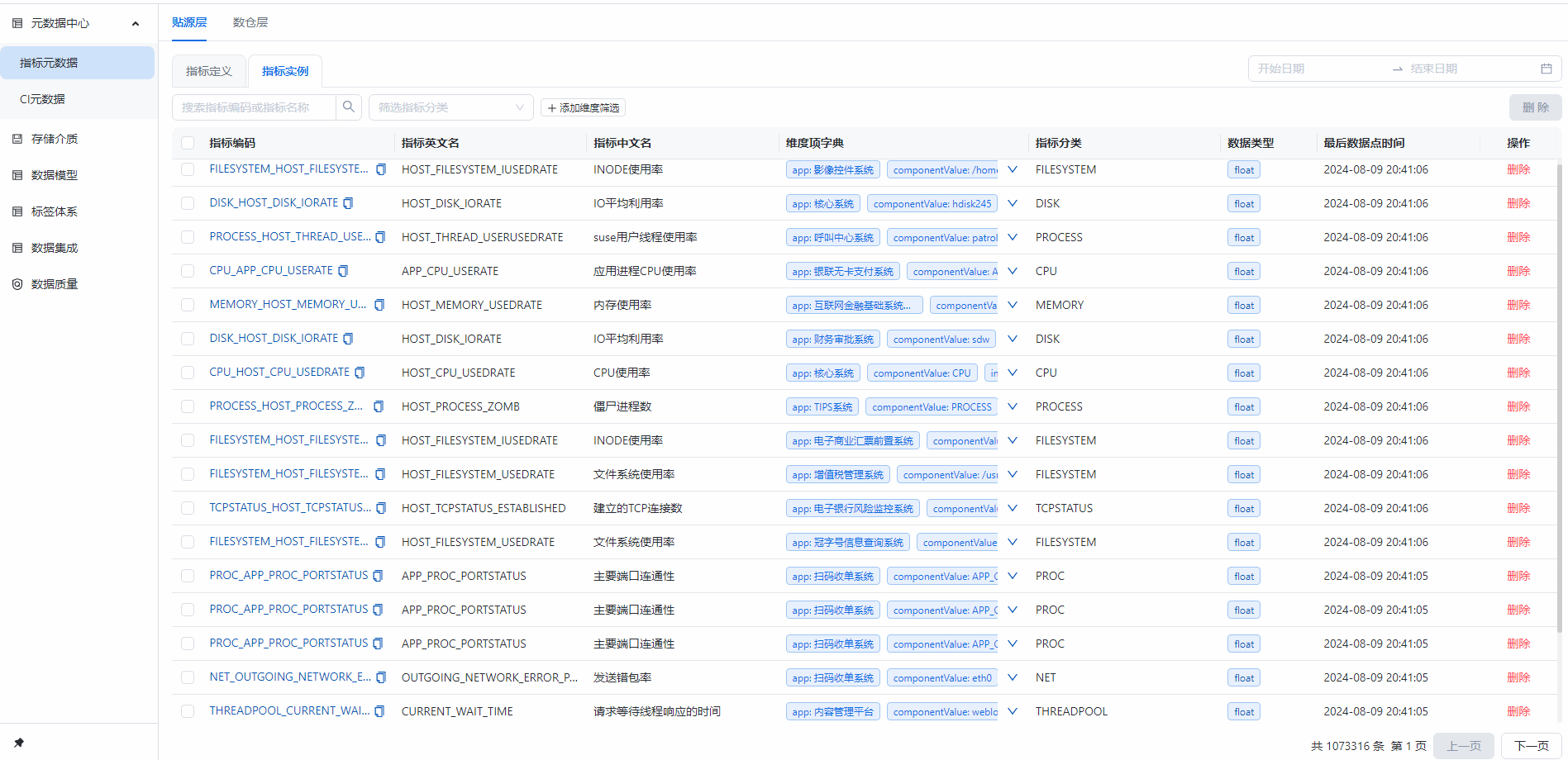Copy code icon beside CPU_HOST_CPU_USEDRATE
1568x760 pixels.
pyautogui.click(x=360, y=373)
